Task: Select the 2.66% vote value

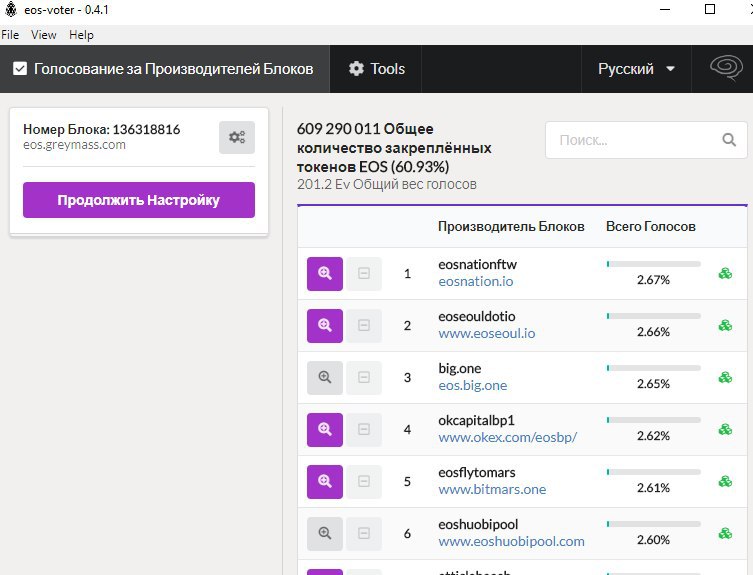Action: [x=653, y=332]
